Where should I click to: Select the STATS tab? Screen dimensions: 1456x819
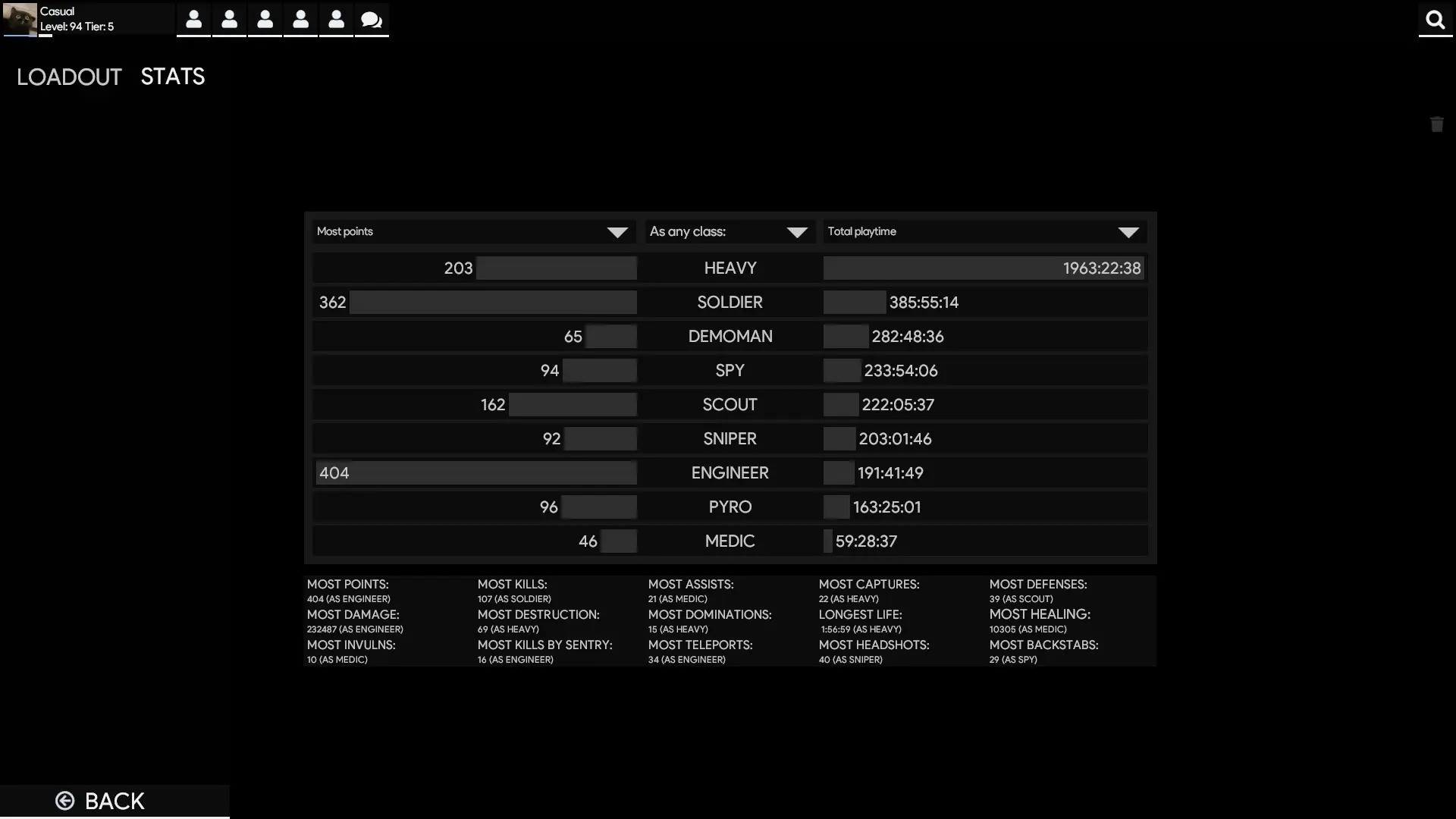(172, 77)
